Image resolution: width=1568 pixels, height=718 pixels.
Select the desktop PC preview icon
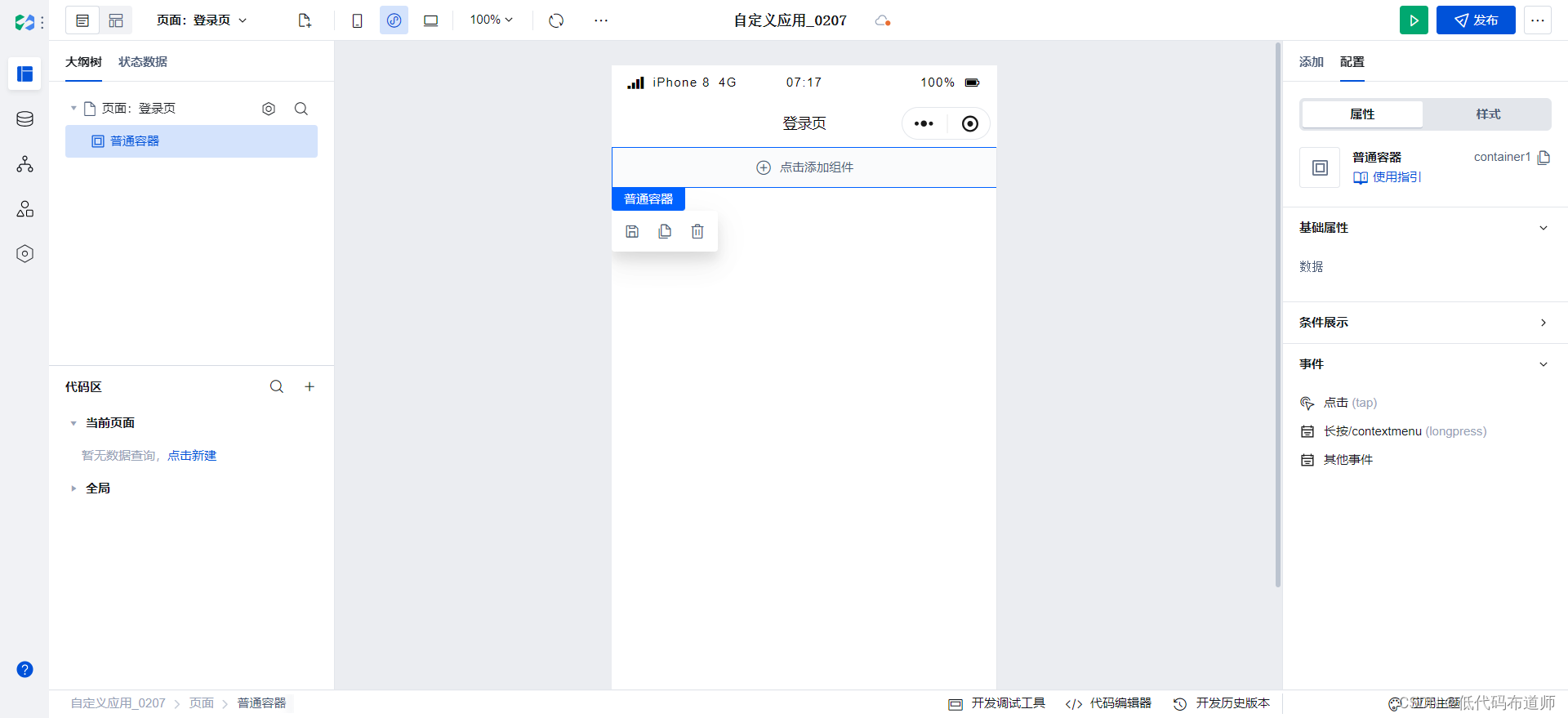[430, 20]
